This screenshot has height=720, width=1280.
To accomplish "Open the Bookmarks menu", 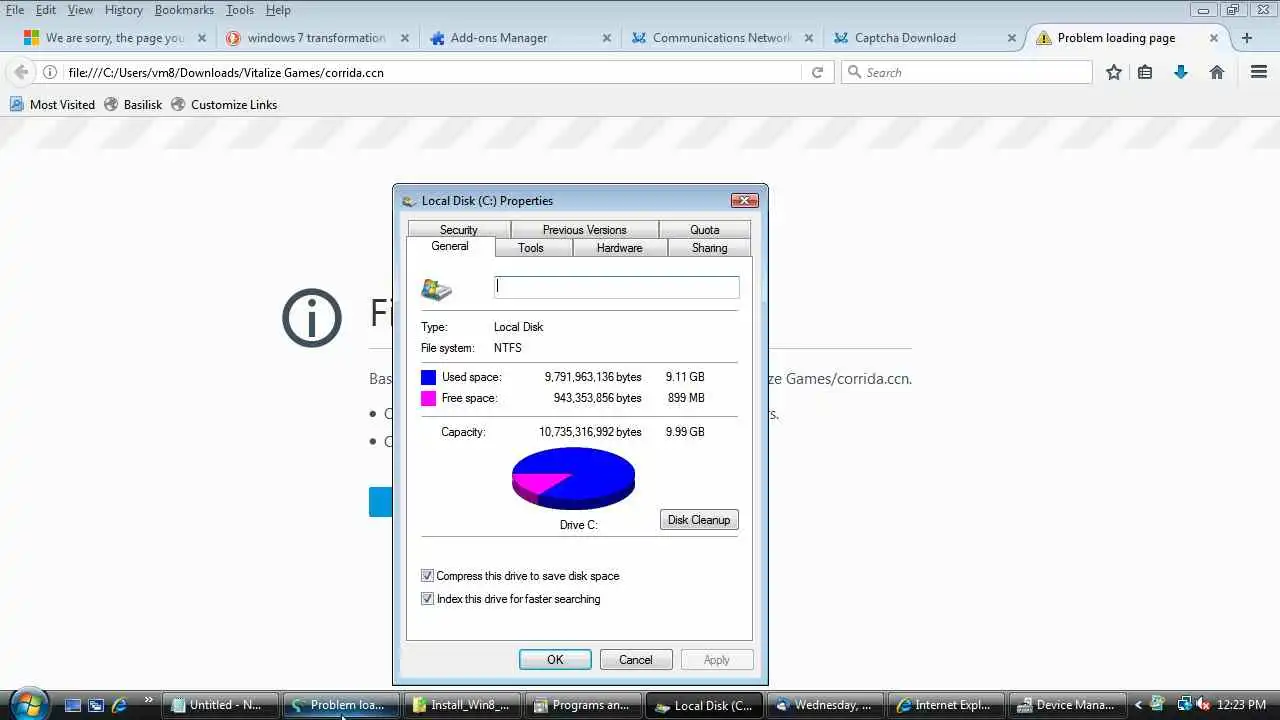I will [x=184, y=10].
